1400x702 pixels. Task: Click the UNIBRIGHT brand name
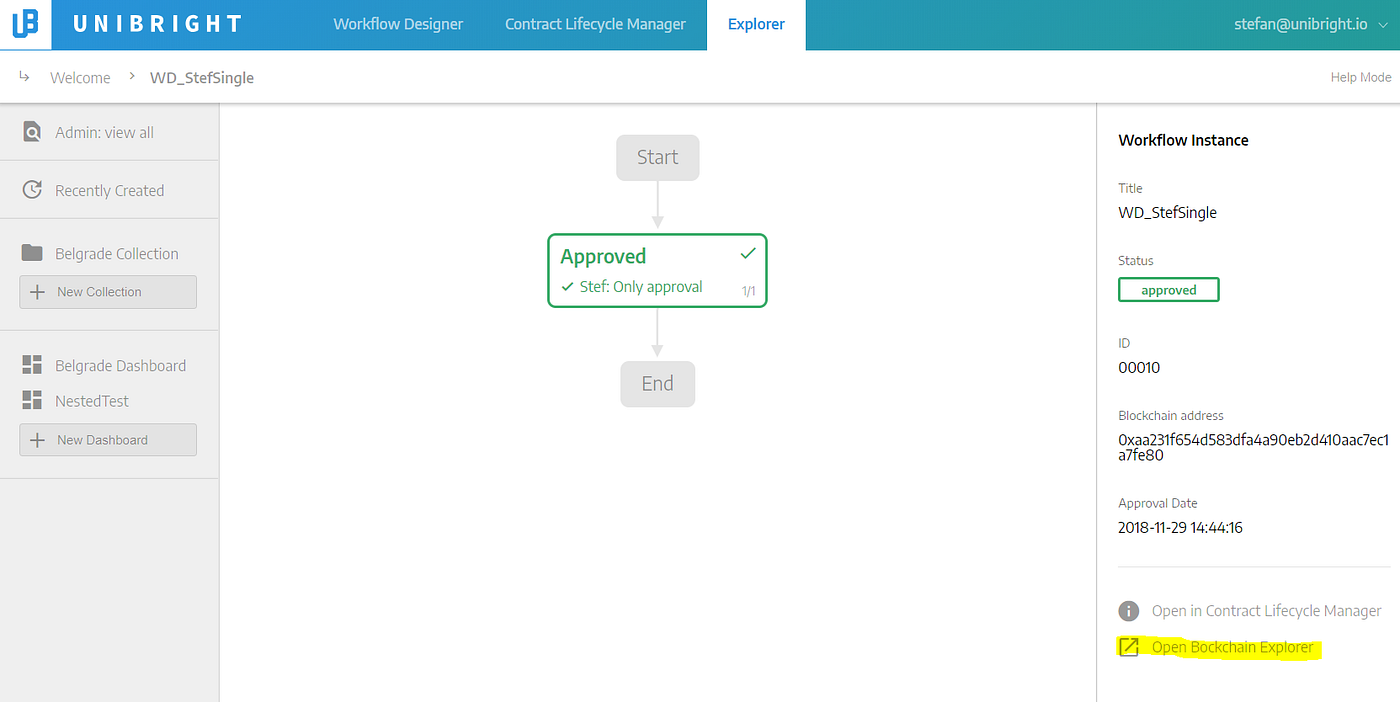pos(158,24)
